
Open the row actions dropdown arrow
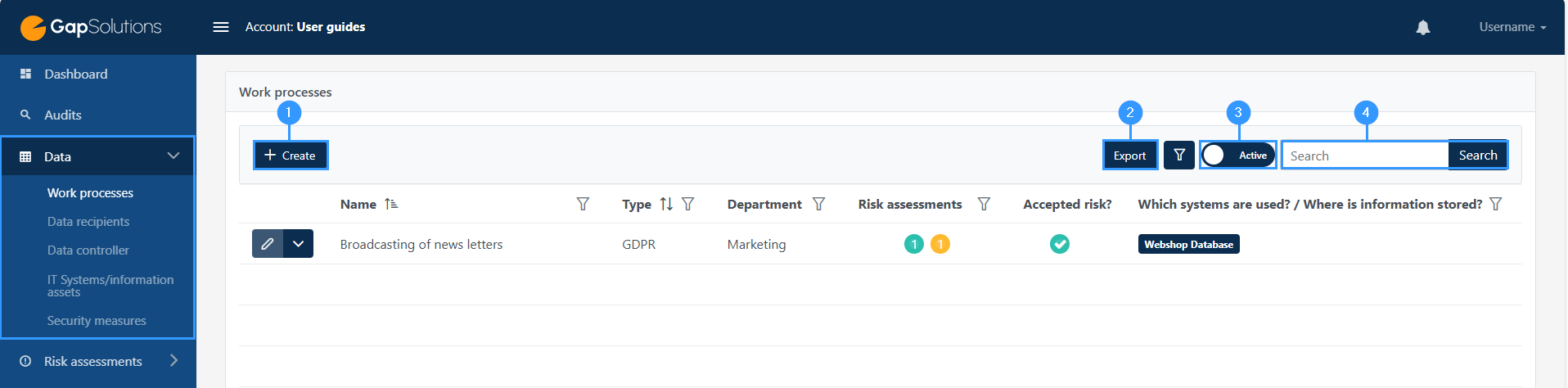tap(299, 244)
